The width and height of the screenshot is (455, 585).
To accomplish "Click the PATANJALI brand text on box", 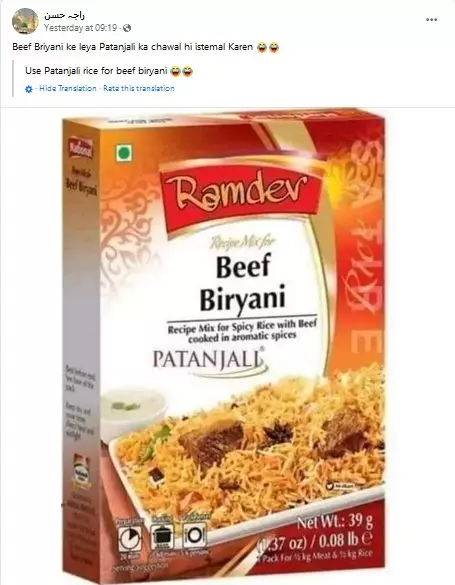I will [209, 359].
